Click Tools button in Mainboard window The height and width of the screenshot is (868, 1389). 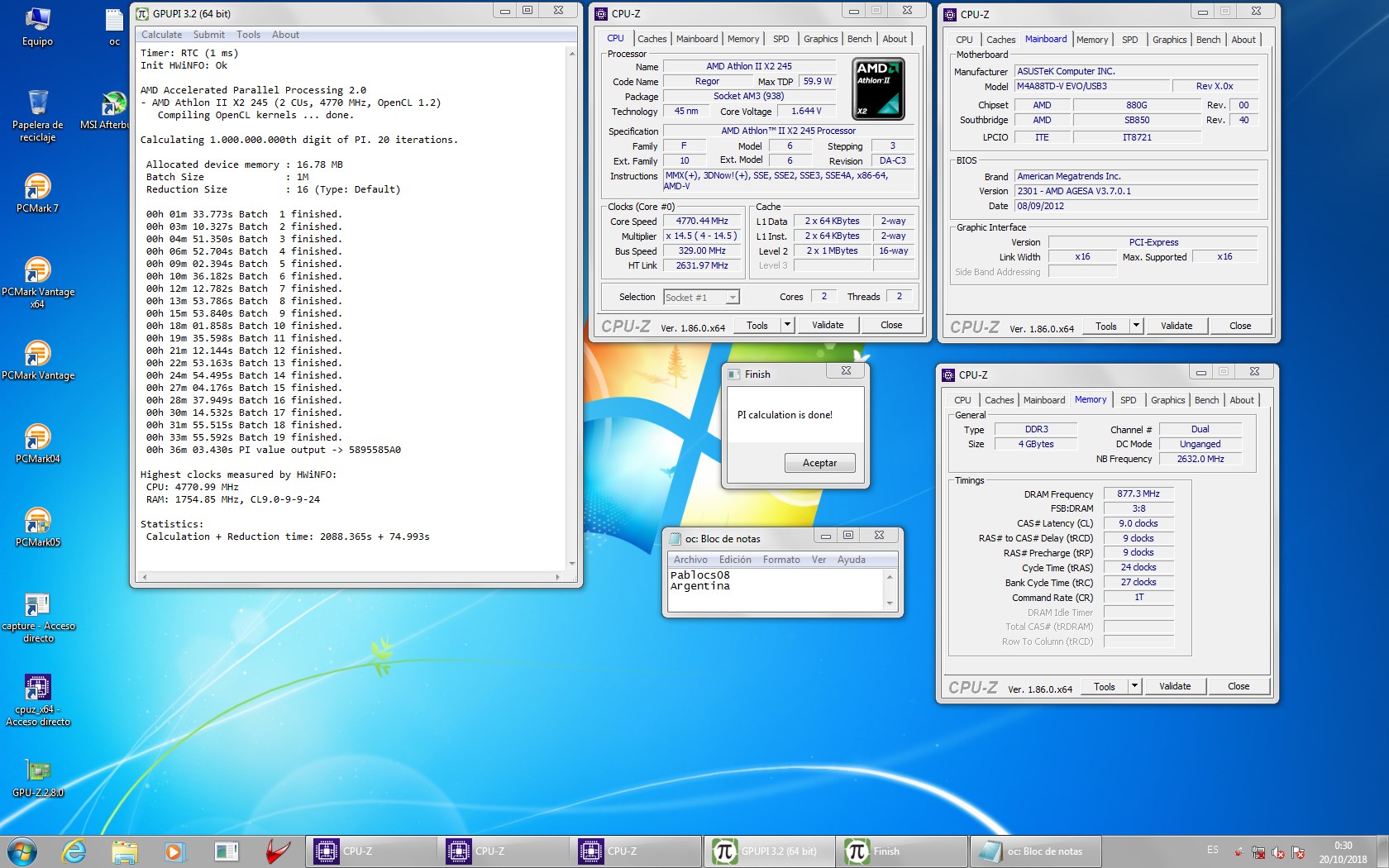point(1106,326)
